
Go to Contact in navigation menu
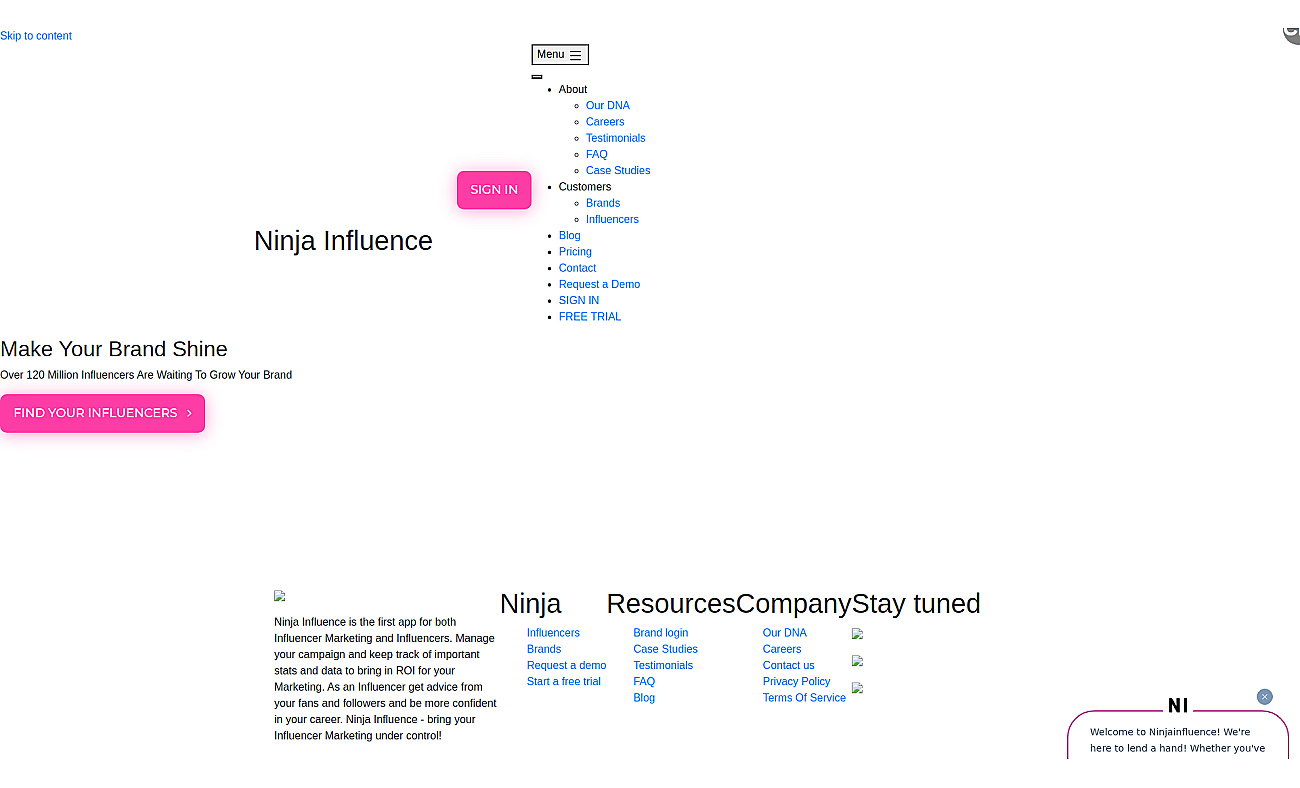point(577,268)
